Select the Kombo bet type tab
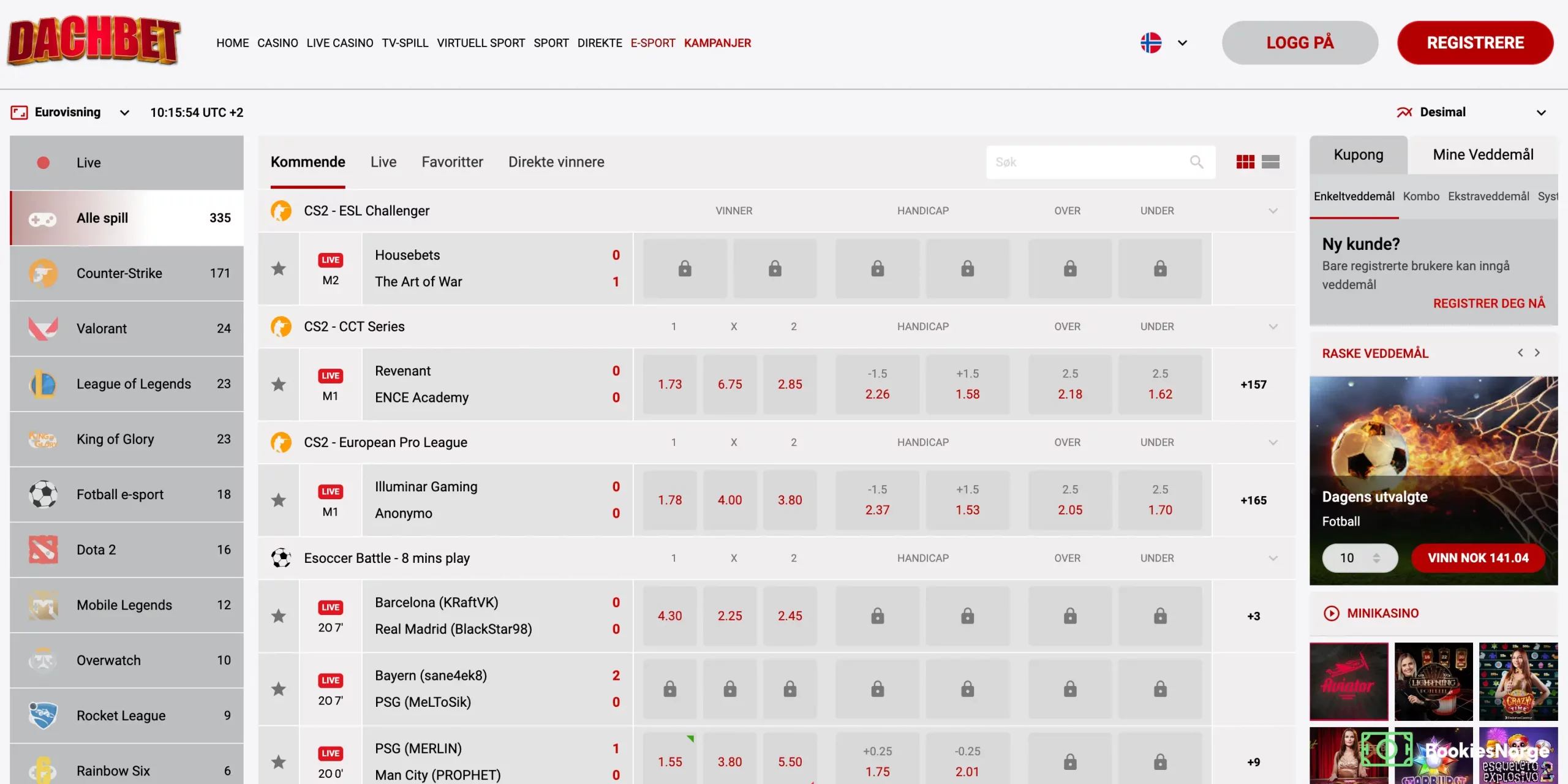Screen dimensions: 1568x784 pos(1421,196)
